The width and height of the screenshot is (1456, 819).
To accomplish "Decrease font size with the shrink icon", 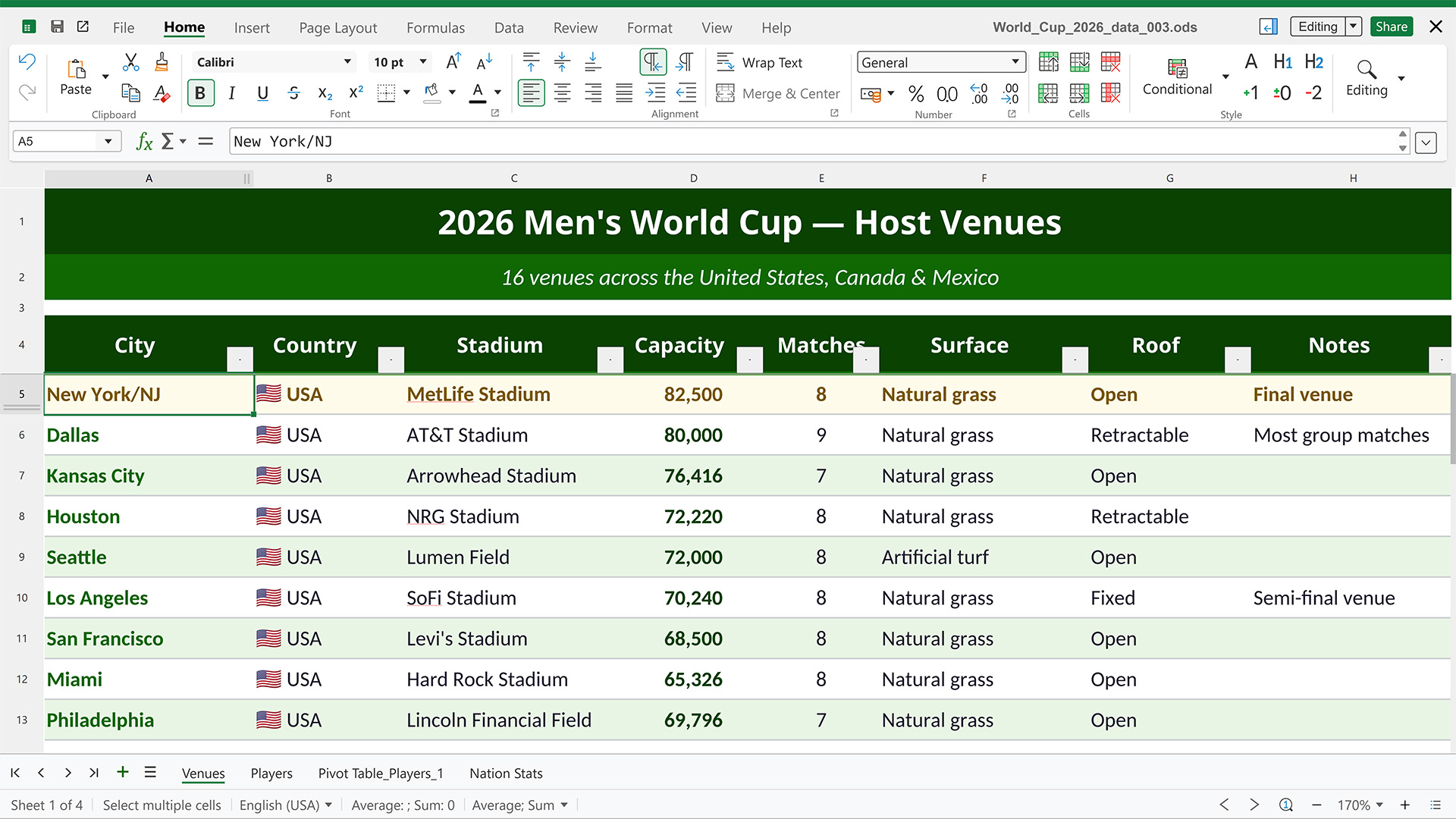I will [x=485, y=62].
